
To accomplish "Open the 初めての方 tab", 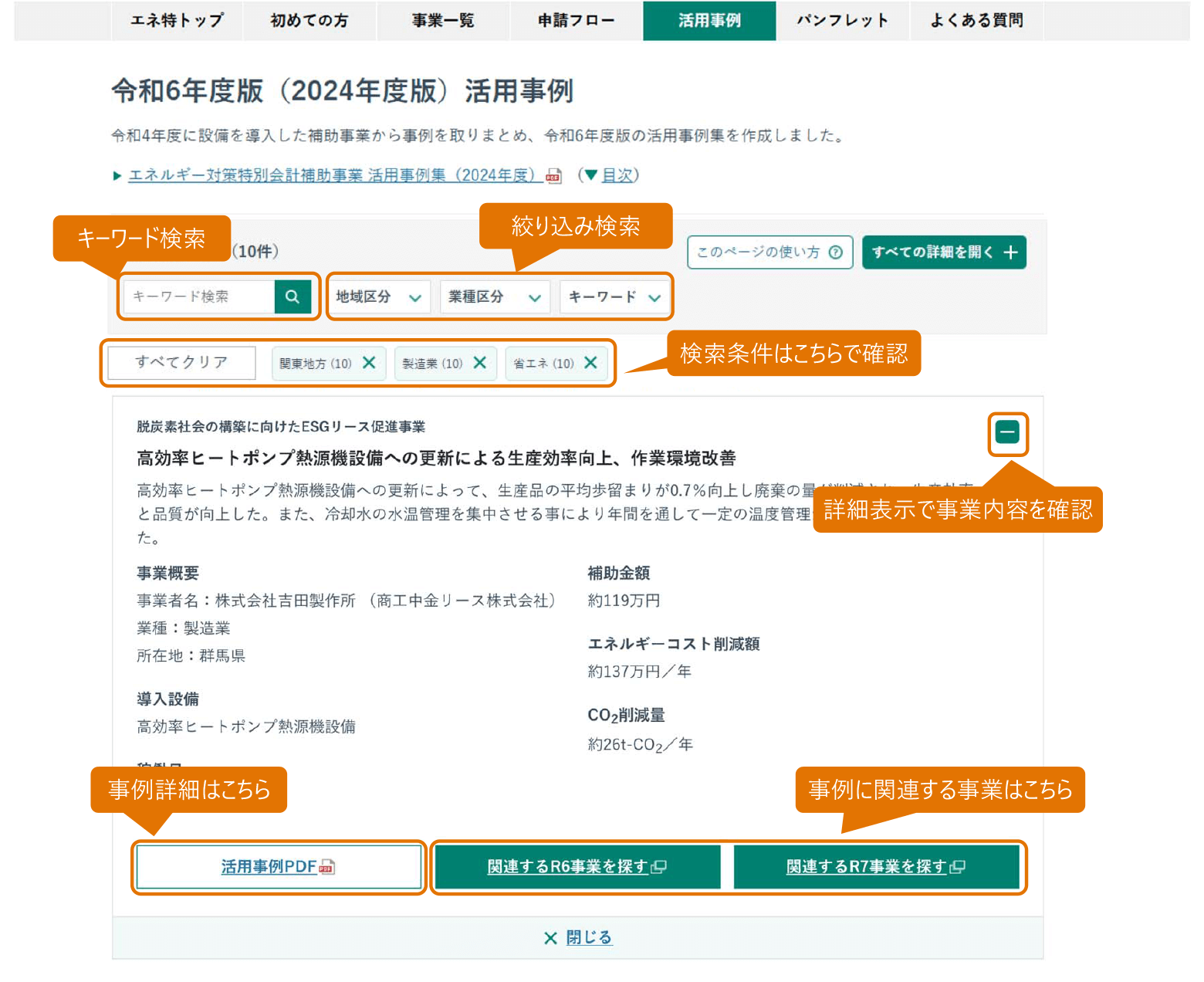I will click(x=309, y=20).
